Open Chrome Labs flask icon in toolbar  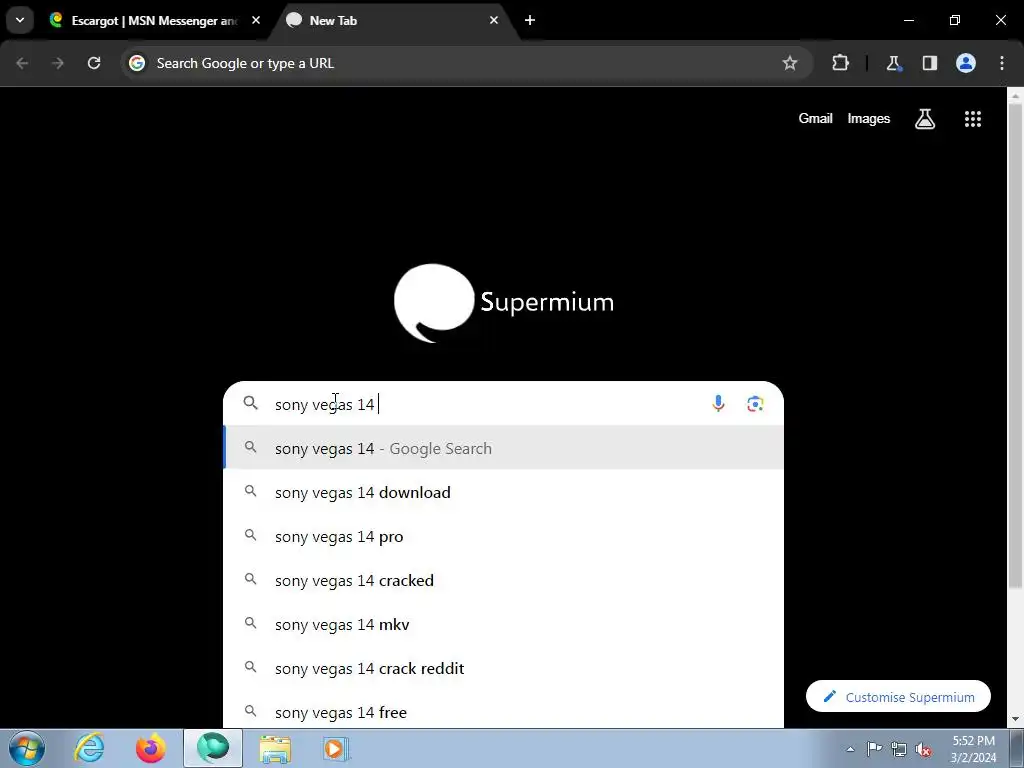pyautogui.click(x=893, y=63)
